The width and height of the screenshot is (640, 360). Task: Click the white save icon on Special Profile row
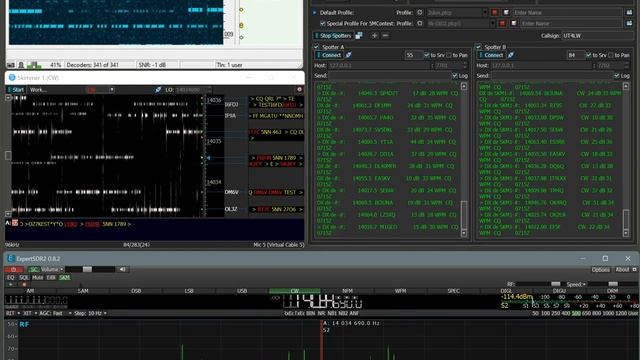pyautogui.click(x=513, y=24)
